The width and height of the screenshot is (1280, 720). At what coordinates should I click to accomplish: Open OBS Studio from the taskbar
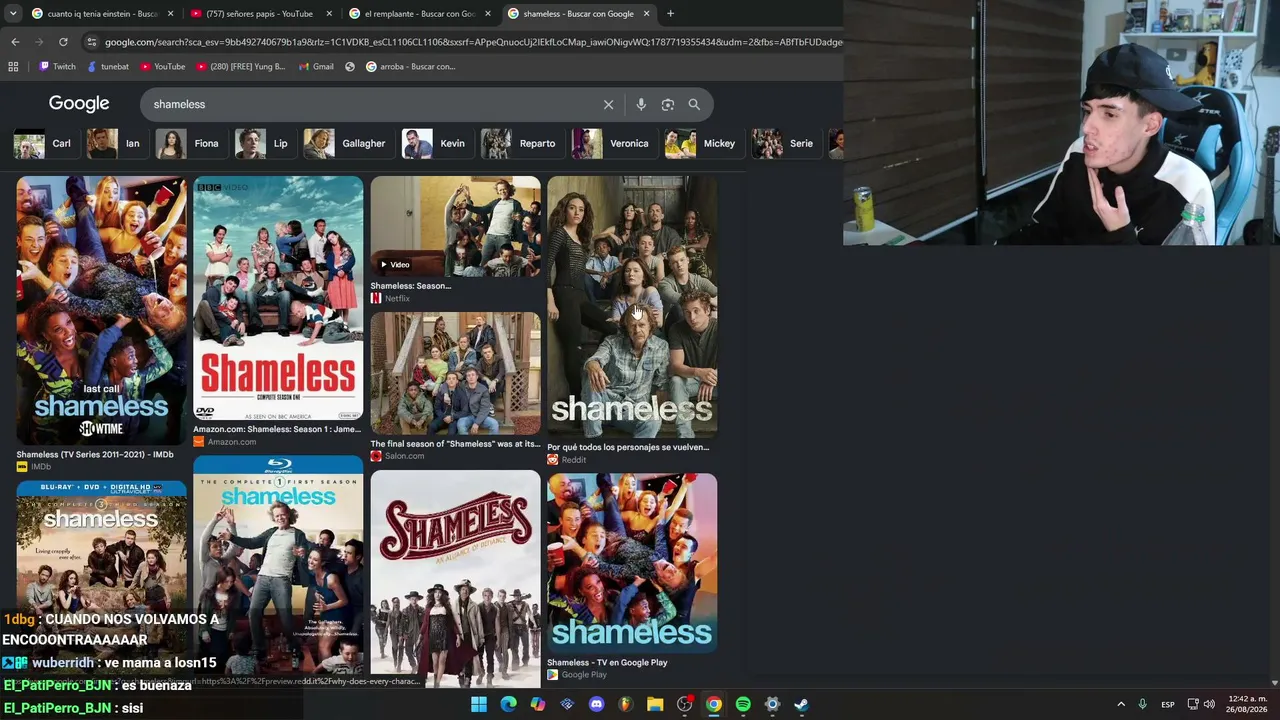coord(685,704)
